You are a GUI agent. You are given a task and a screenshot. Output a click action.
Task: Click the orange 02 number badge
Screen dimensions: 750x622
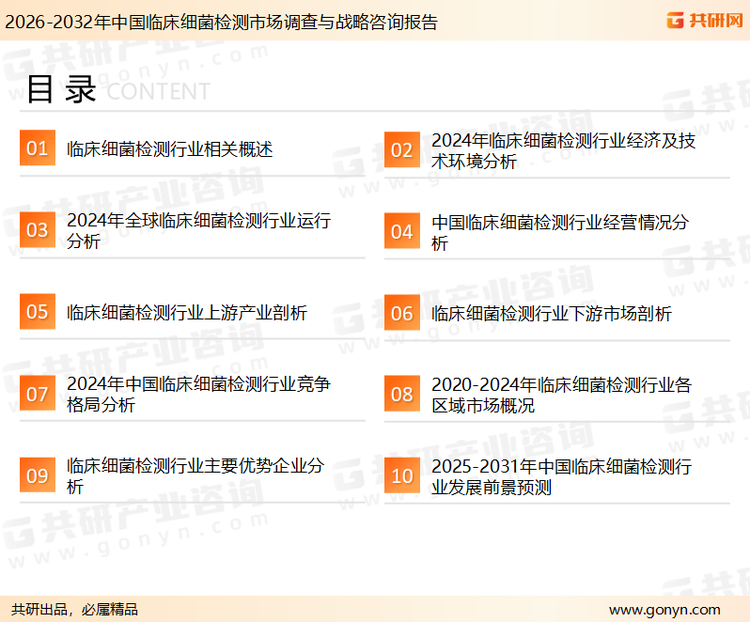pyautogui.click(x=401, y=150)
